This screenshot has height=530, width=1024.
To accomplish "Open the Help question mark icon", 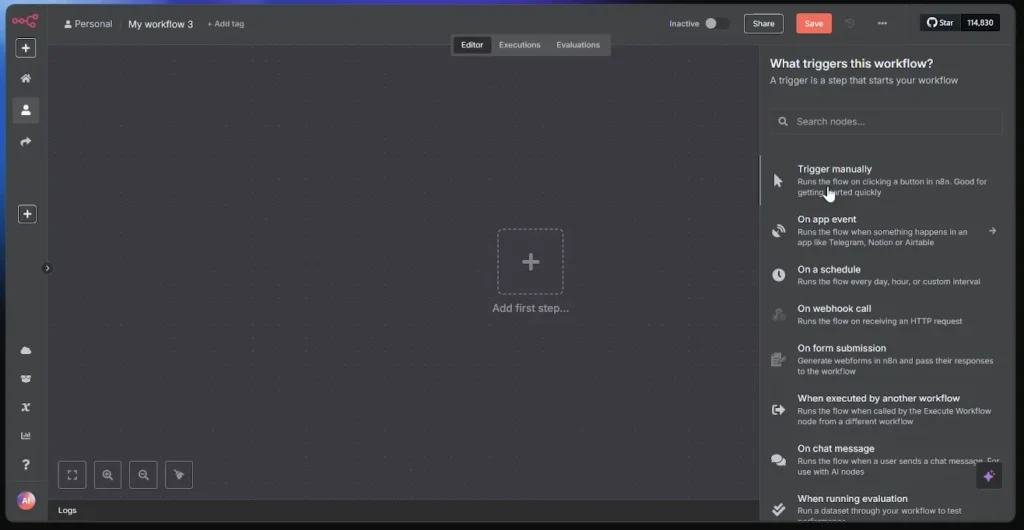I will click(26, 465).
